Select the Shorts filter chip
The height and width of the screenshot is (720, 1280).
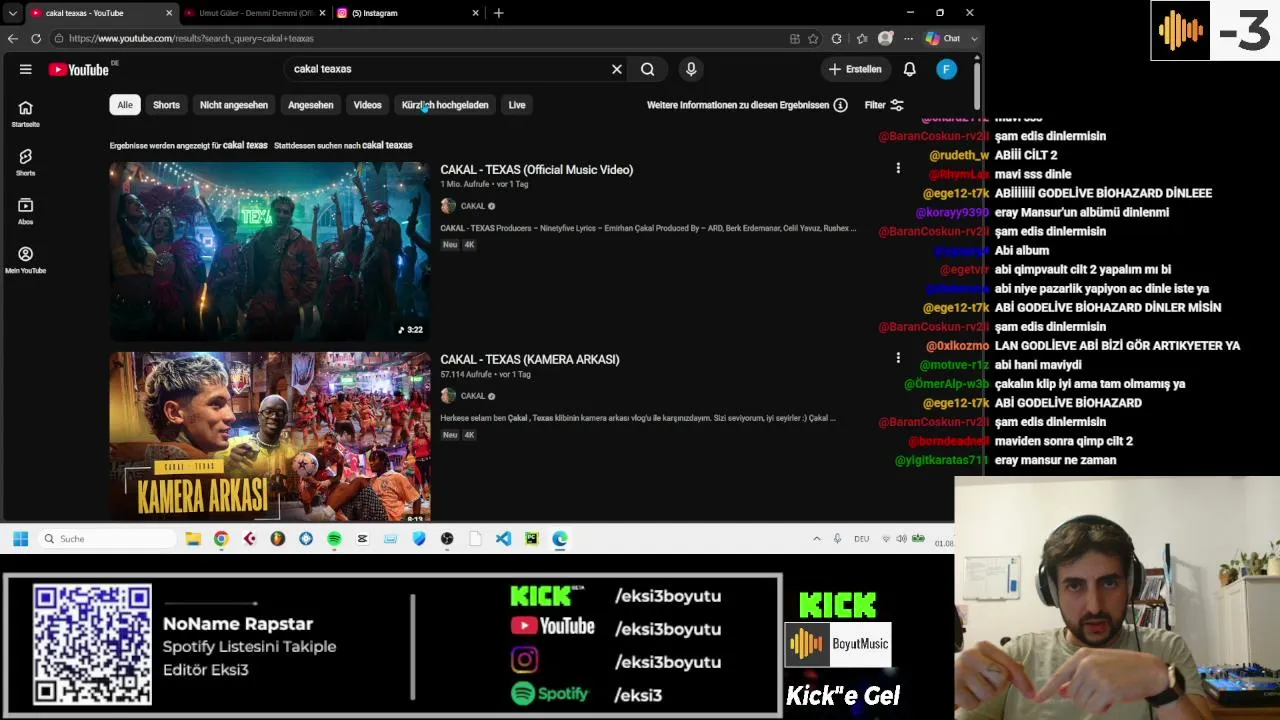pyautogui.click(x=166, y=105)
